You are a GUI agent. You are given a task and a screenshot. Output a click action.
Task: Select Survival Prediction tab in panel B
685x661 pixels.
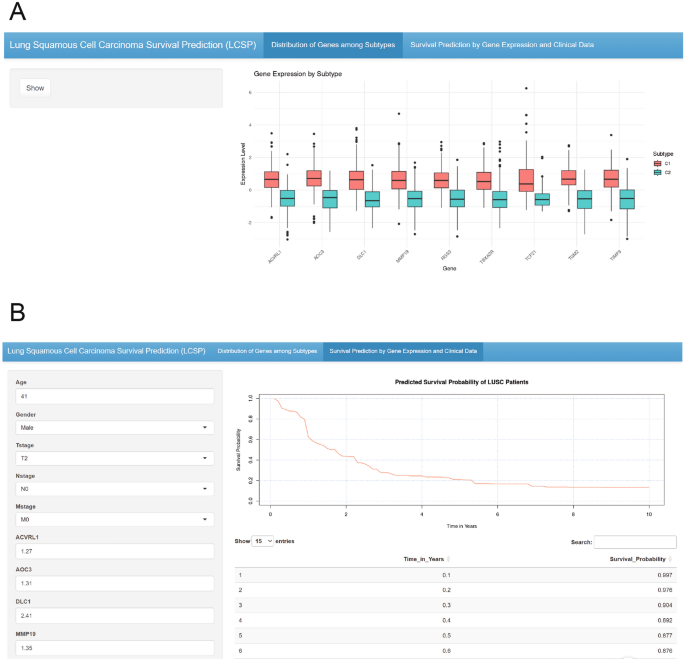(403, 351)
